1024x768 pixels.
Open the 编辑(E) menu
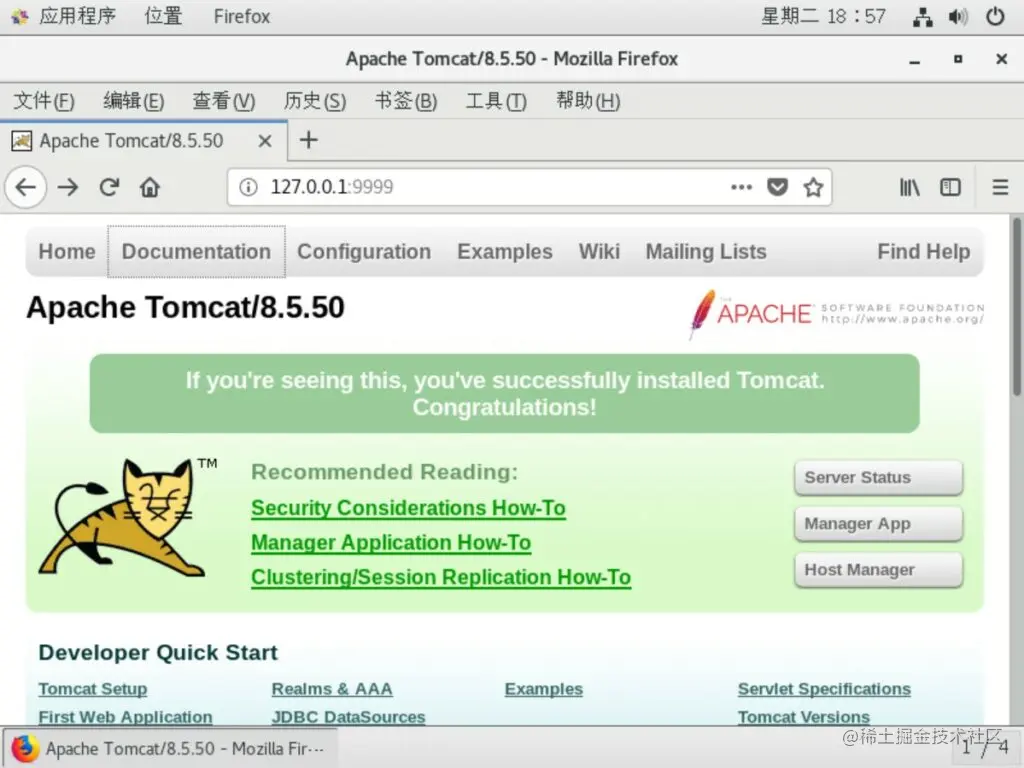pyautogui.click(x=134, y=101)
